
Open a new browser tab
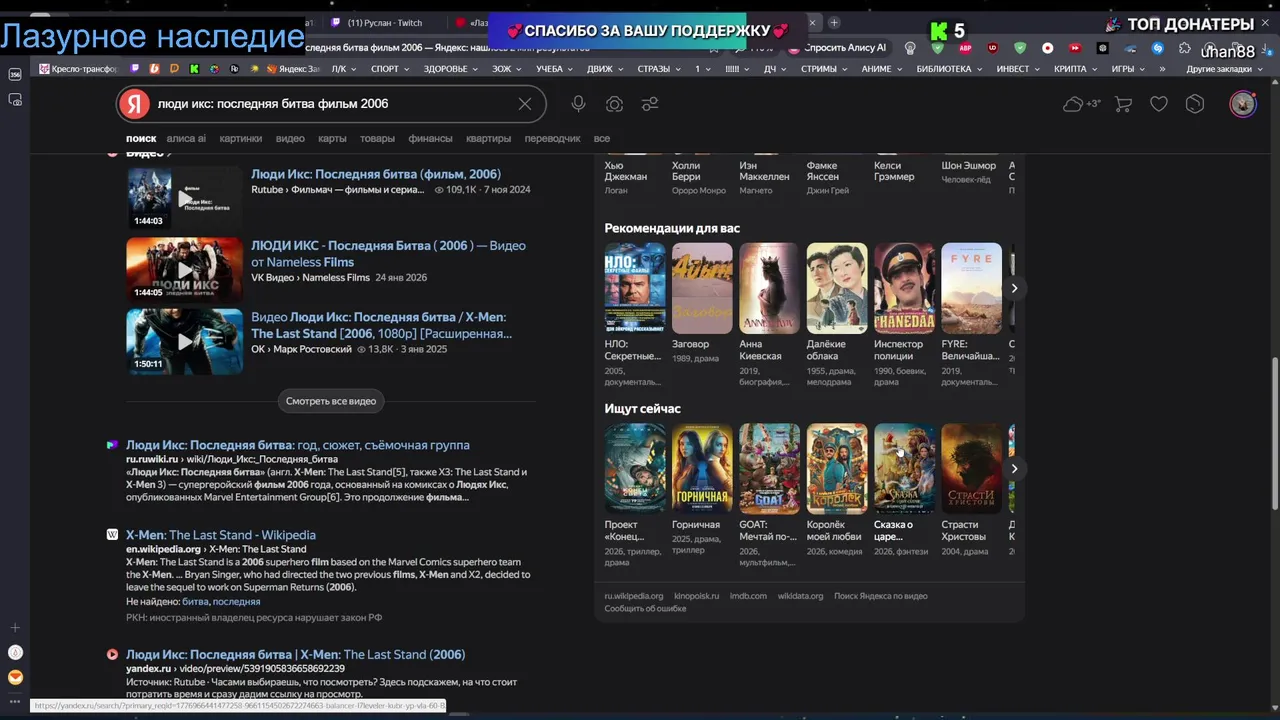[834, 22]
